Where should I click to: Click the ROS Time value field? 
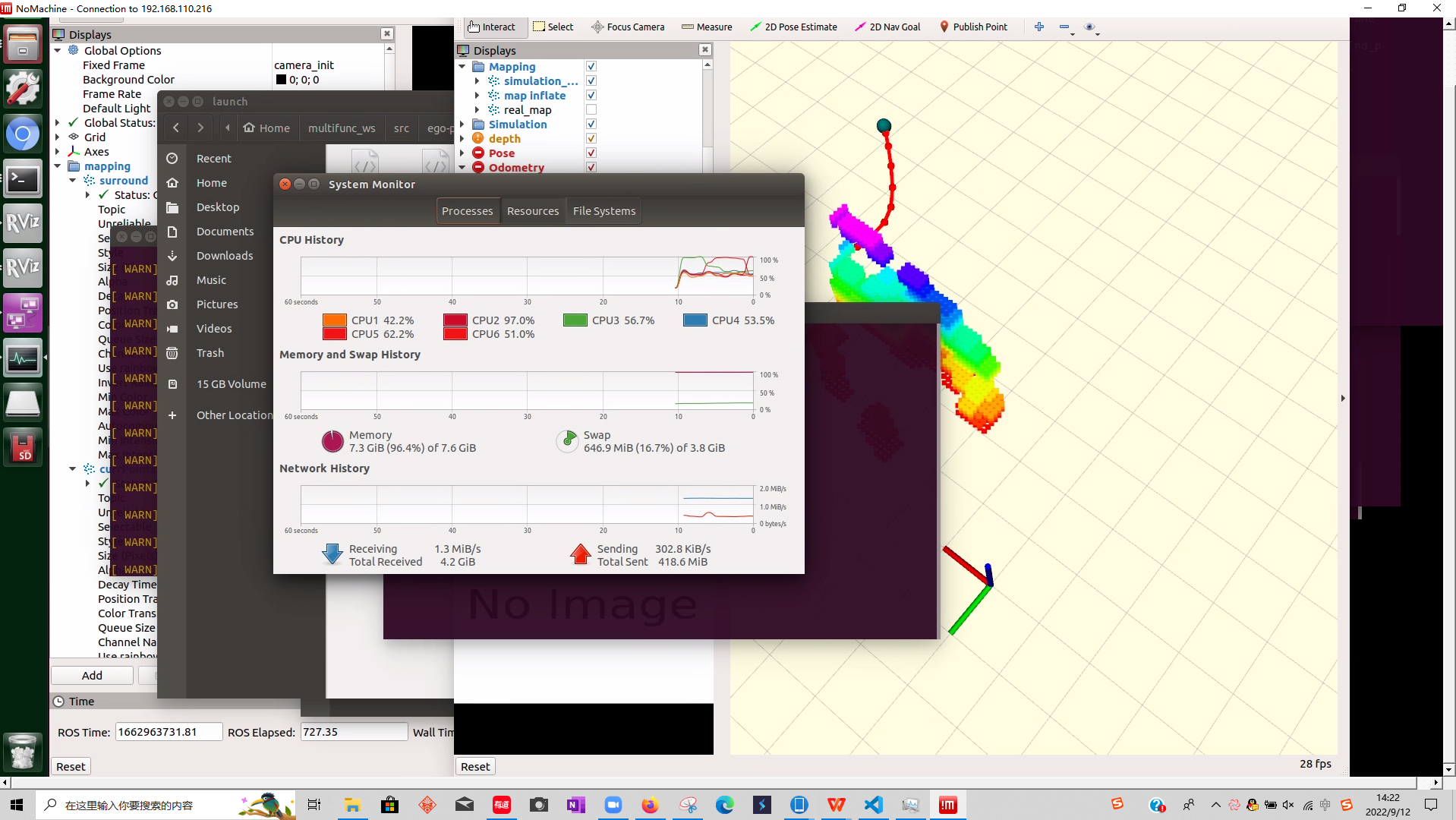point(169,732)
